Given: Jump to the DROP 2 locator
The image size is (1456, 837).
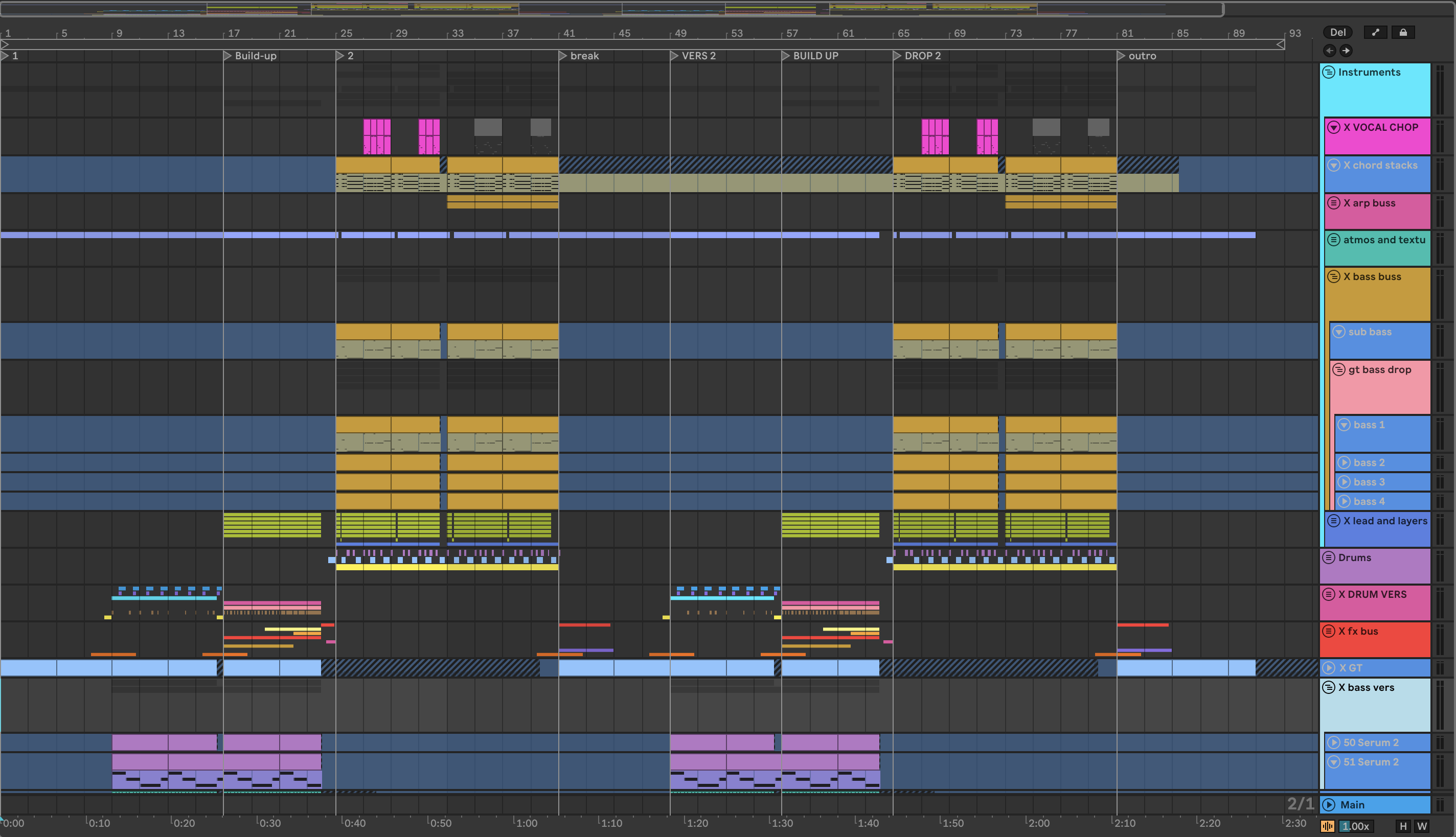Looking at the screenshot, I should (897, 56).
